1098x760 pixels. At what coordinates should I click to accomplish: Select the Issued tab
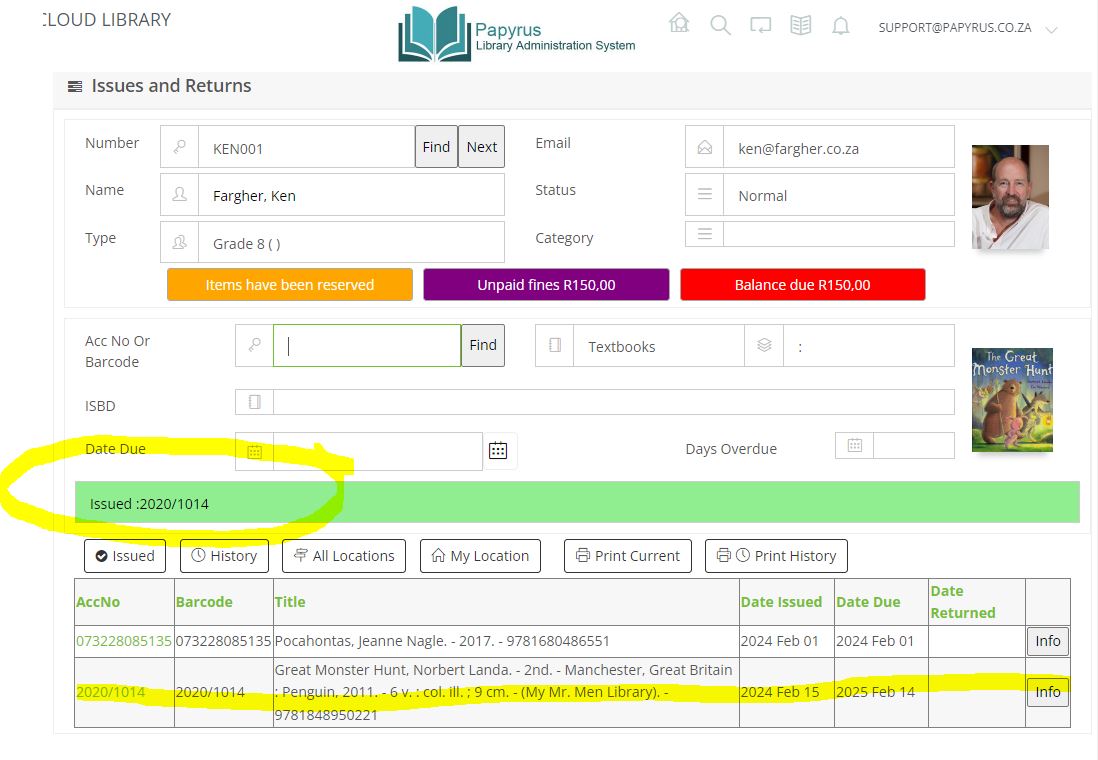pos(125,556)
